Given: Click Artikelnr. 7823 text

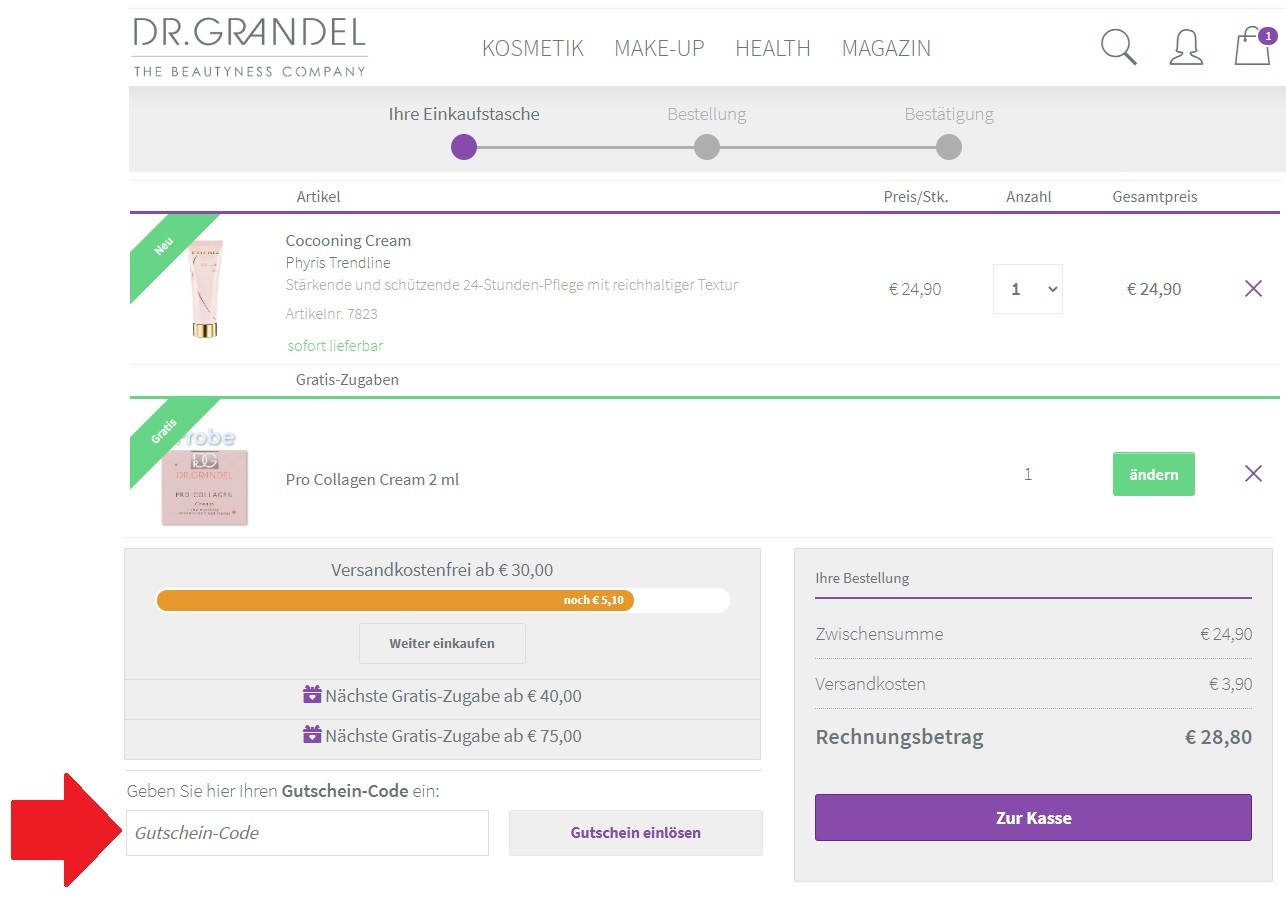Looking at the screenshot, I should (331, 313).
